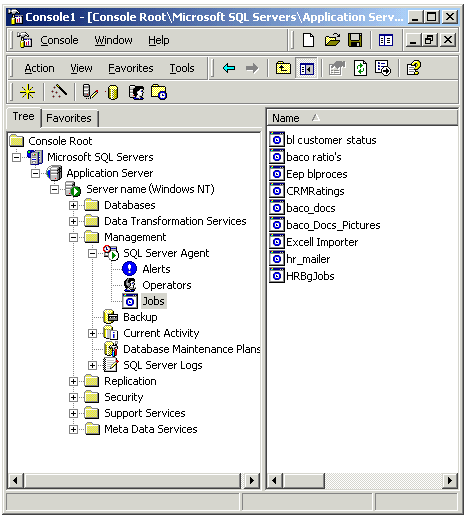Open the Action menu
Image resolution: width=468 pixels, height=519 pixels.
coord(39,68)
